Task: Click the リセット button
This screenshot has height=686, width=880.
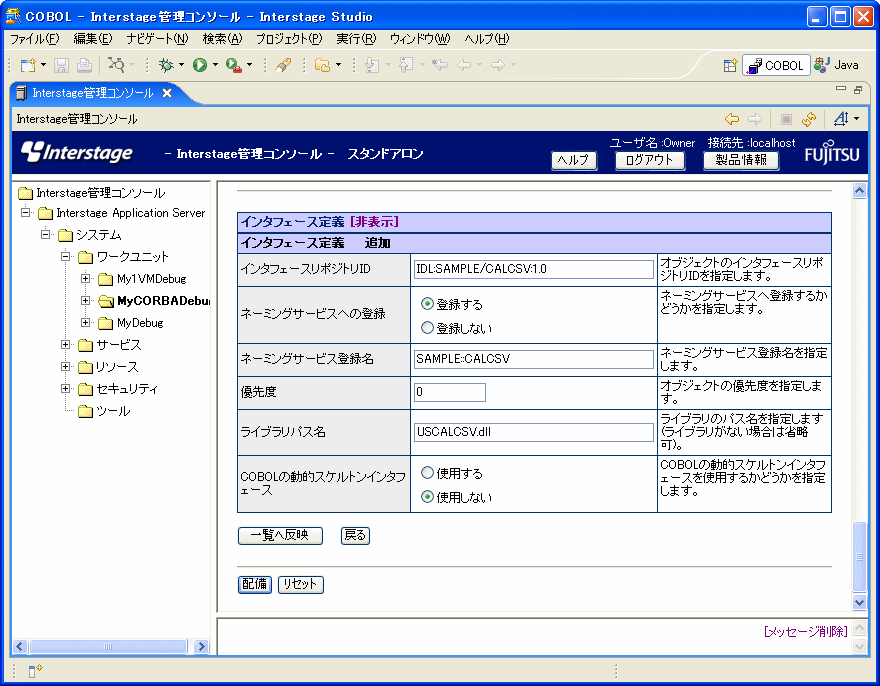Action: 301,584
